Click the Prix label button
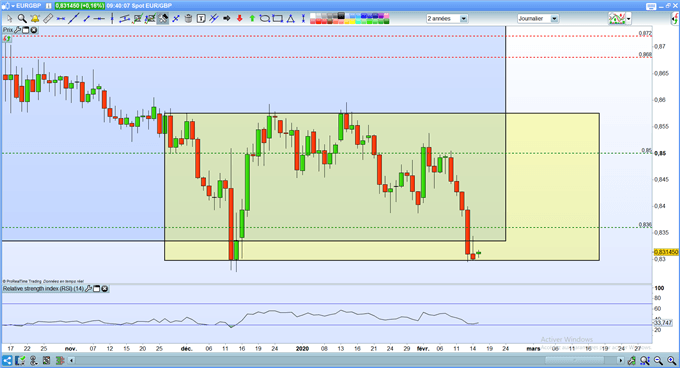The width and height of the screenshot is (680, 368). [x=8, y=30]
